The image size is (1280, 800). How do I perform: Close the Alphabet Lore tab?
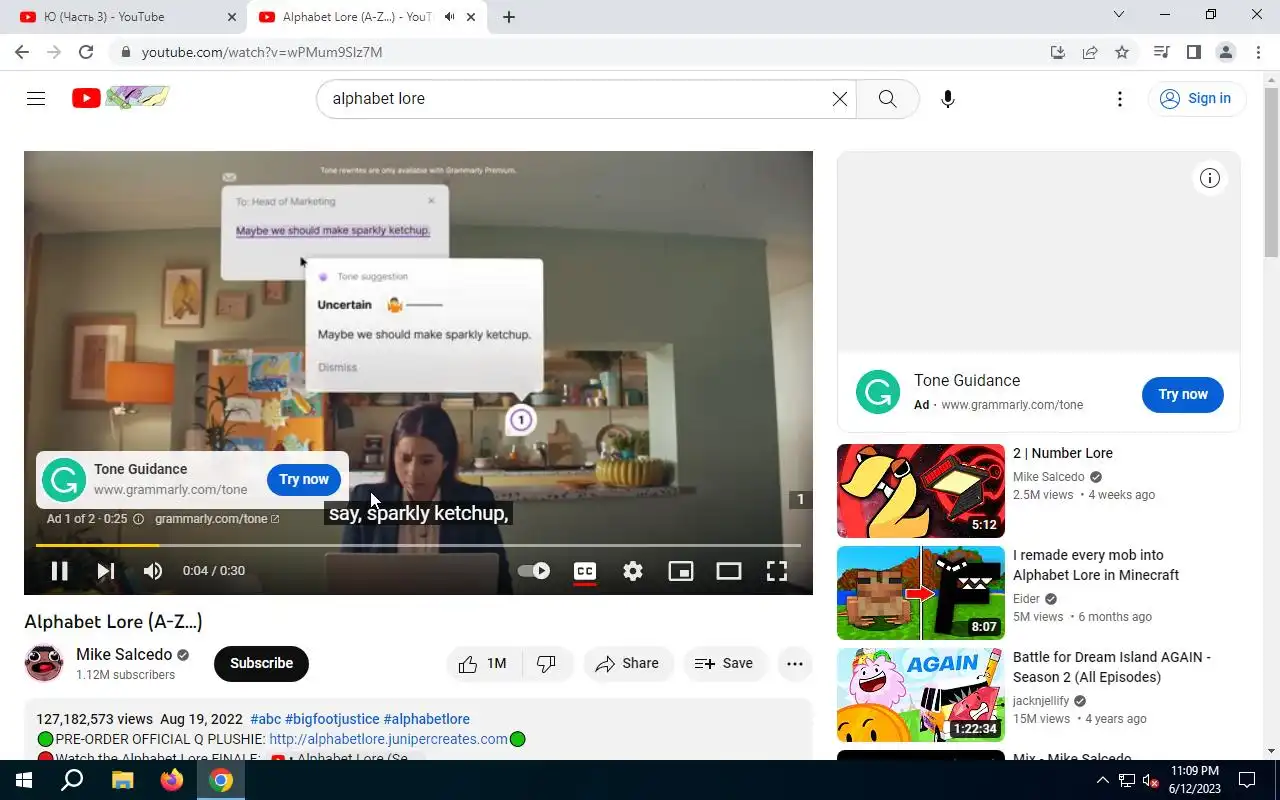(471, 17)
